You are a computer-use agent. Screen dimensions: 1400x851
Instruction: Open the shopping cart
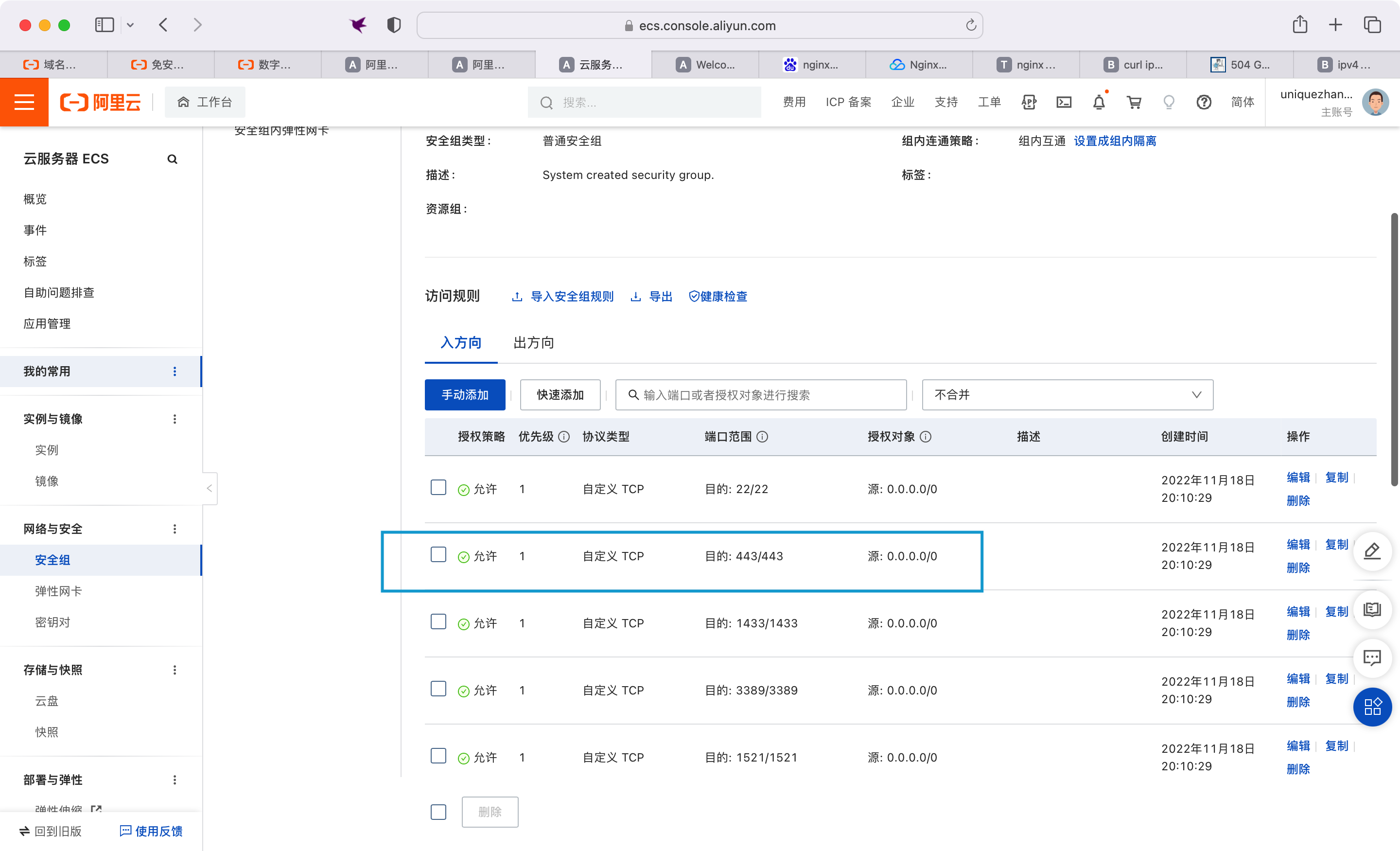pos(1134,102)
